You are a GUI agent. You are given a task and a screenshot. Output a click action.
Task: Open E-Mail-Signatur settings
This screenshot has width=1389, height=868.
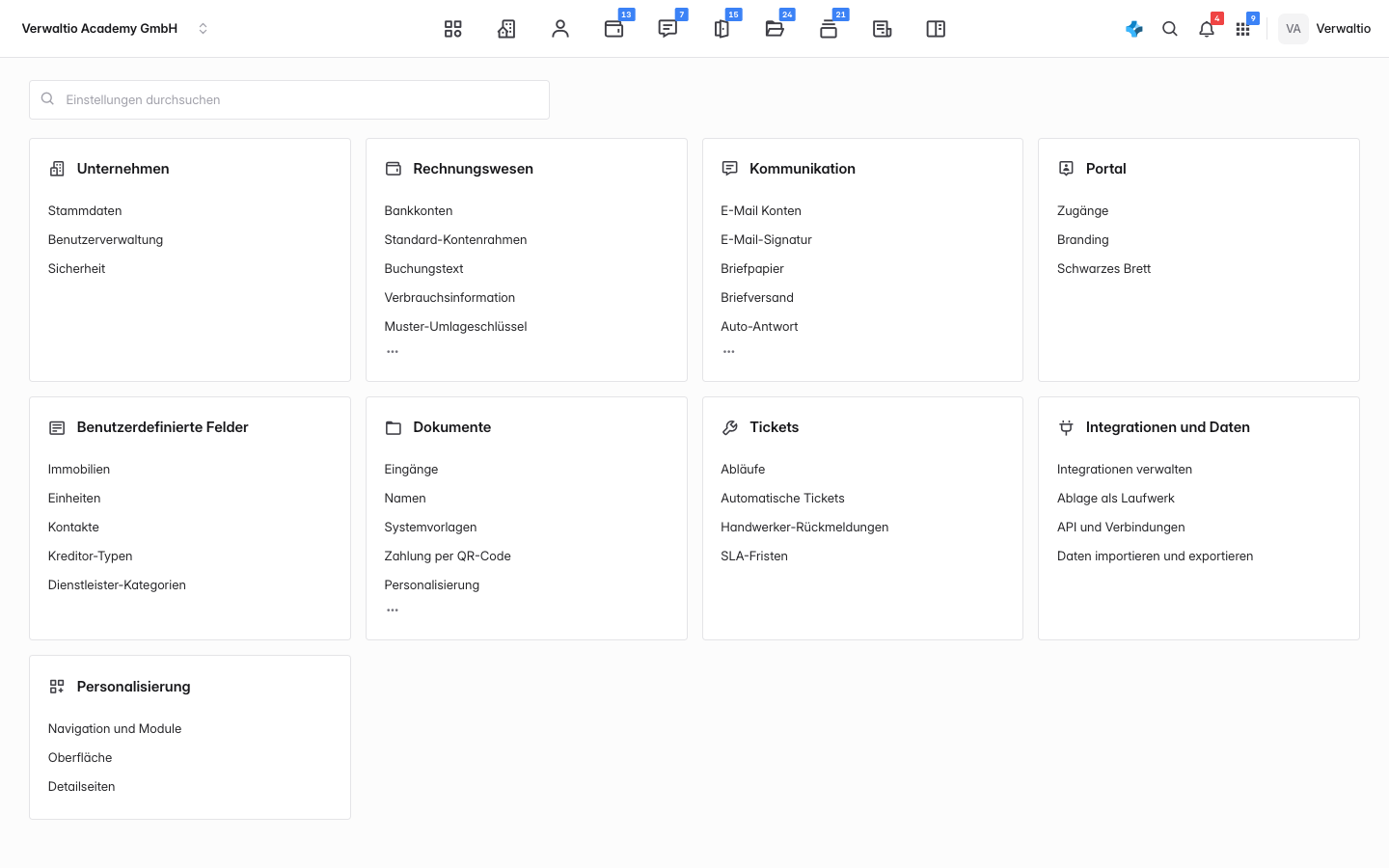pos(767,240)
